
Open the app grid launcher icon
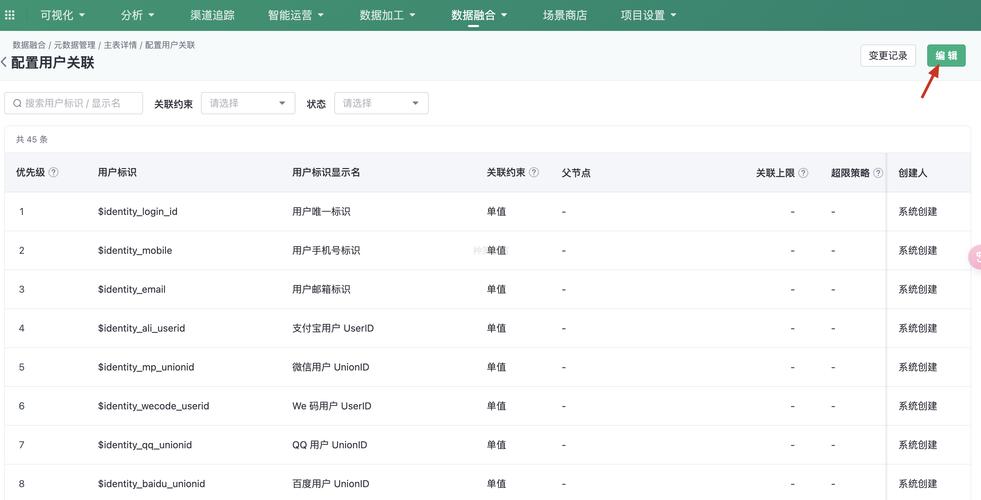coord(9,15)
